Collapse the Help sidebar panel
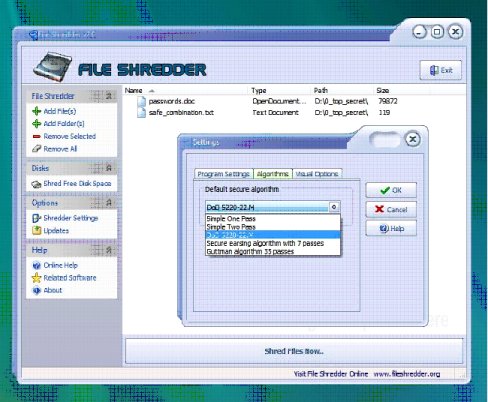This screenshot has width=488, height=402. 109,250
